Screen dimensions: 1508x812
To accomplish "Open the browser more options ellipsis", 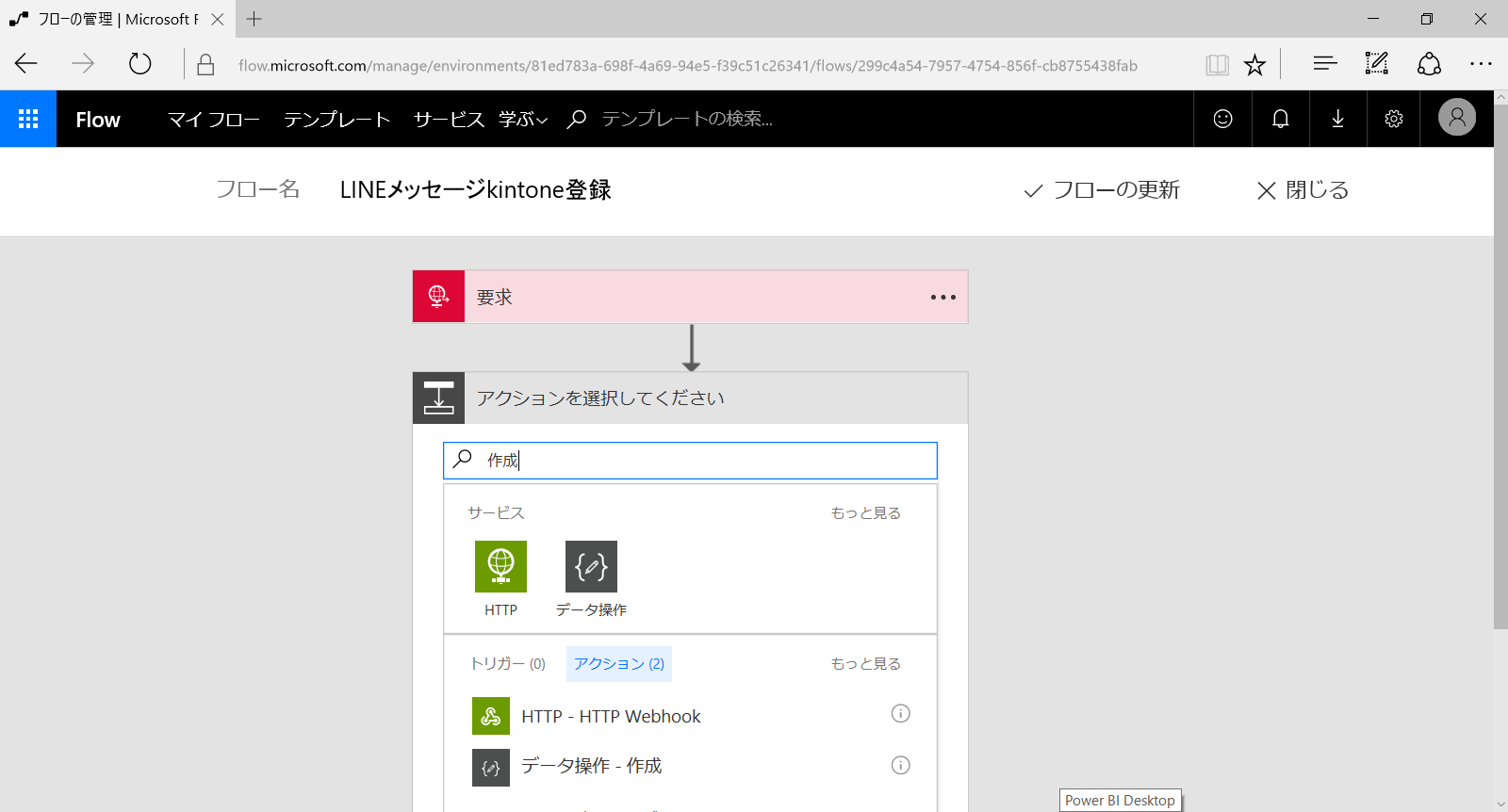I will tap(1481, 64).
